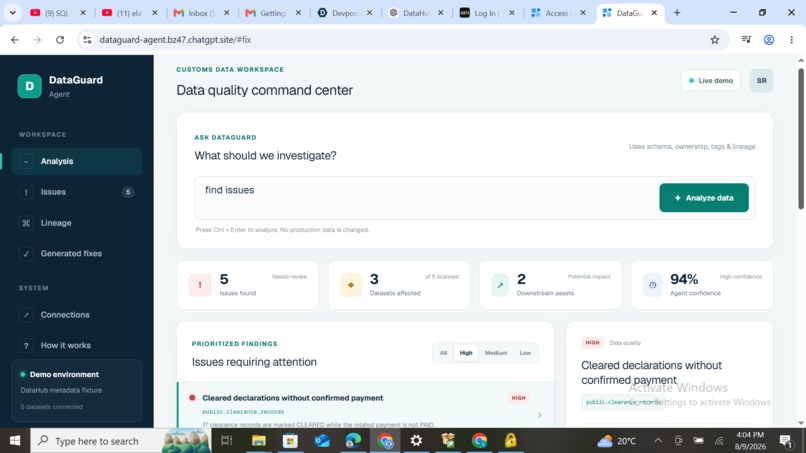Click the Demo environment status card
The width and height of the screenshot is (806, 453).
point(77,391)
